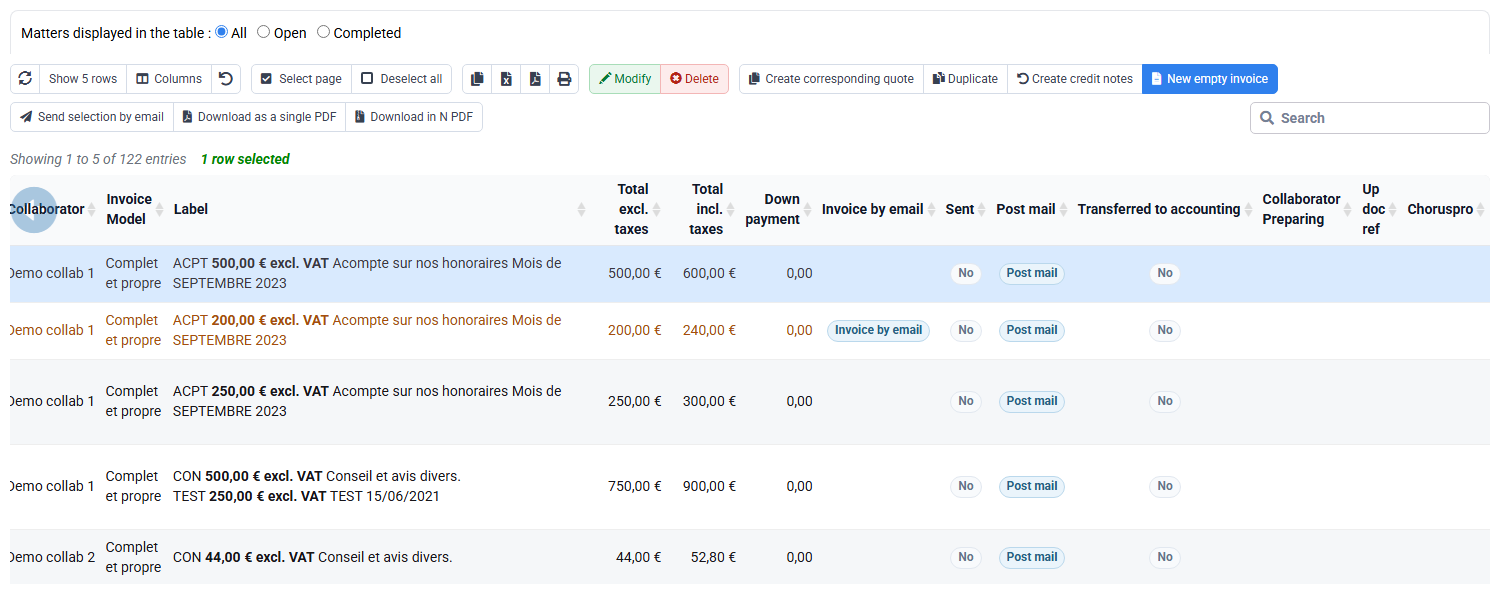Image resolution: width=1500 pixels, height=604 pixels.
Task: Click the reset table undo icon
Action: 226,79
